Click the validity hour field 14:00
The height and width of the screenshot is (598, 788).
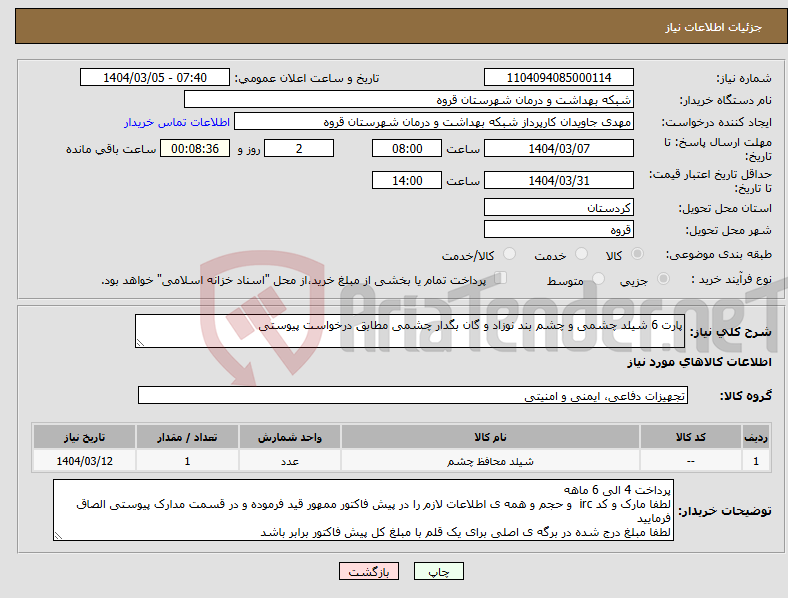pyautogui.click(x=407, y=180)
